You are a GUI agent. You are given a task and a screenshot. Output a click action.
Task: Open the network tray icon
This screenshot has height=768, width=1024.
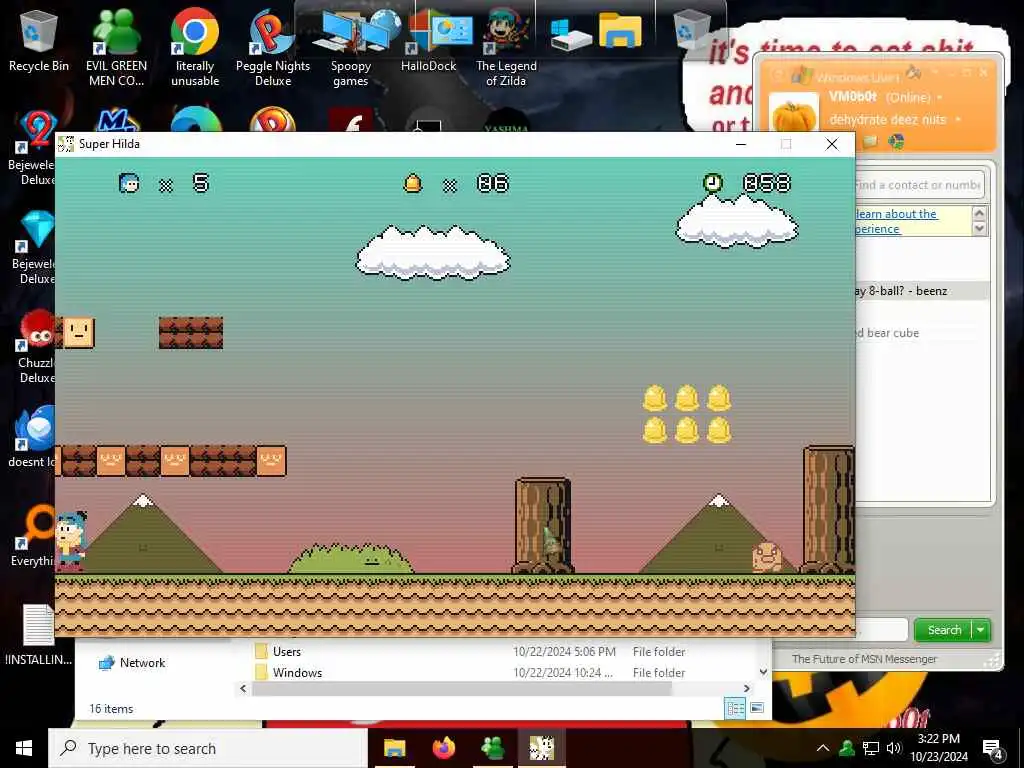[x=871, y=748]
